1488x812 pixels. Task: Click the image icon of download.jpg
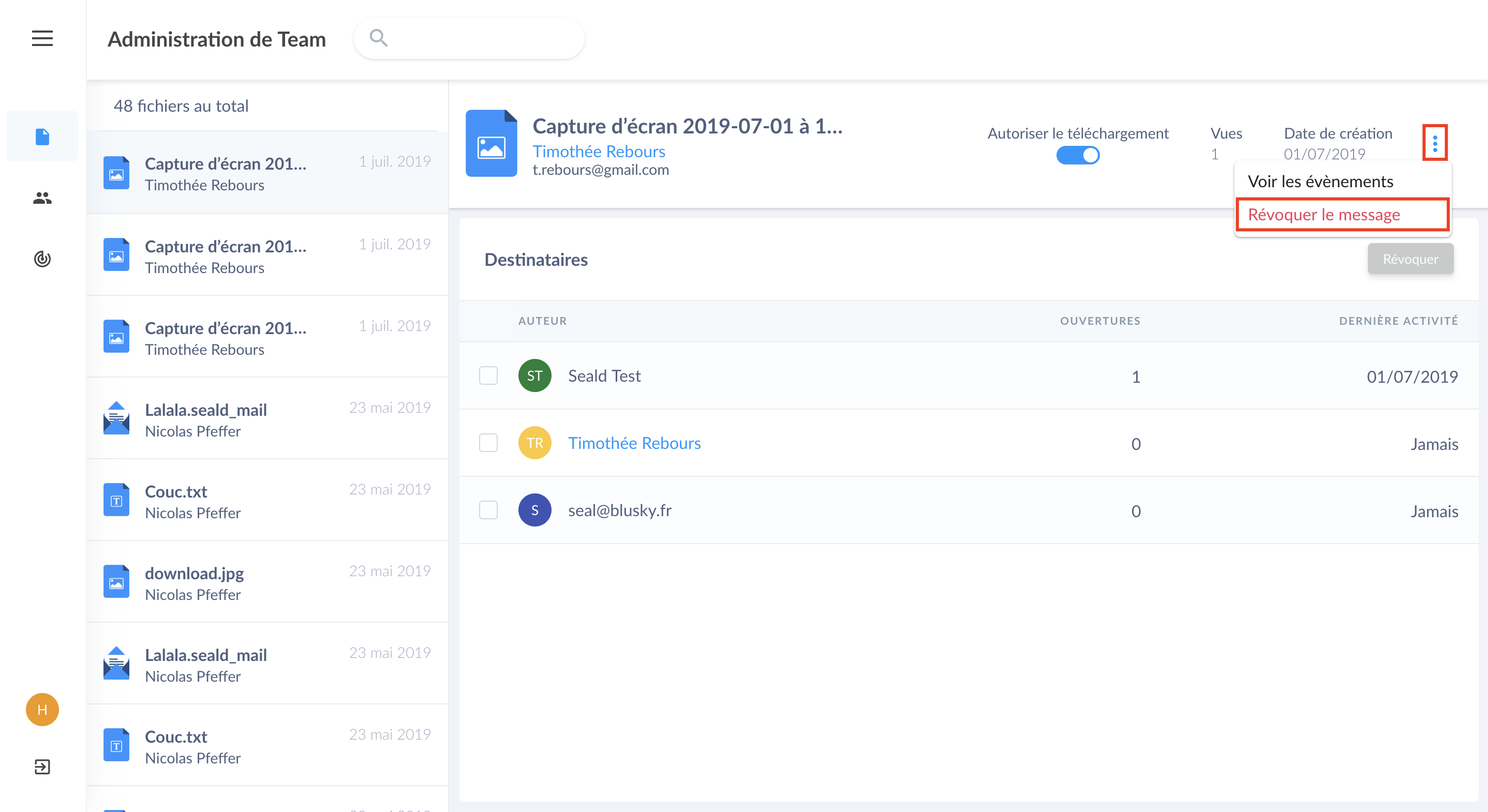tap(116, 581)
